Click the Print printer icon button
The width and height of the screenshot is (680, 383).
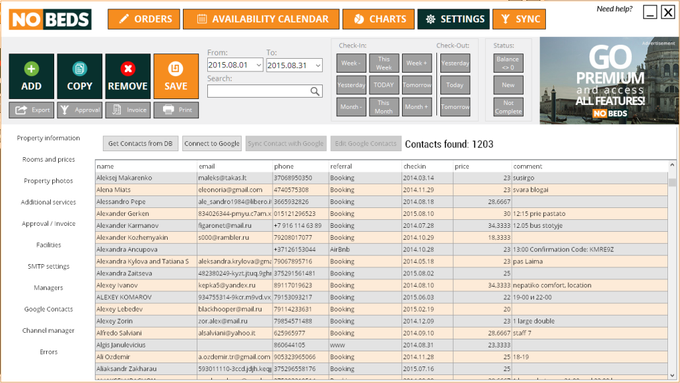[x=176, y=110]
